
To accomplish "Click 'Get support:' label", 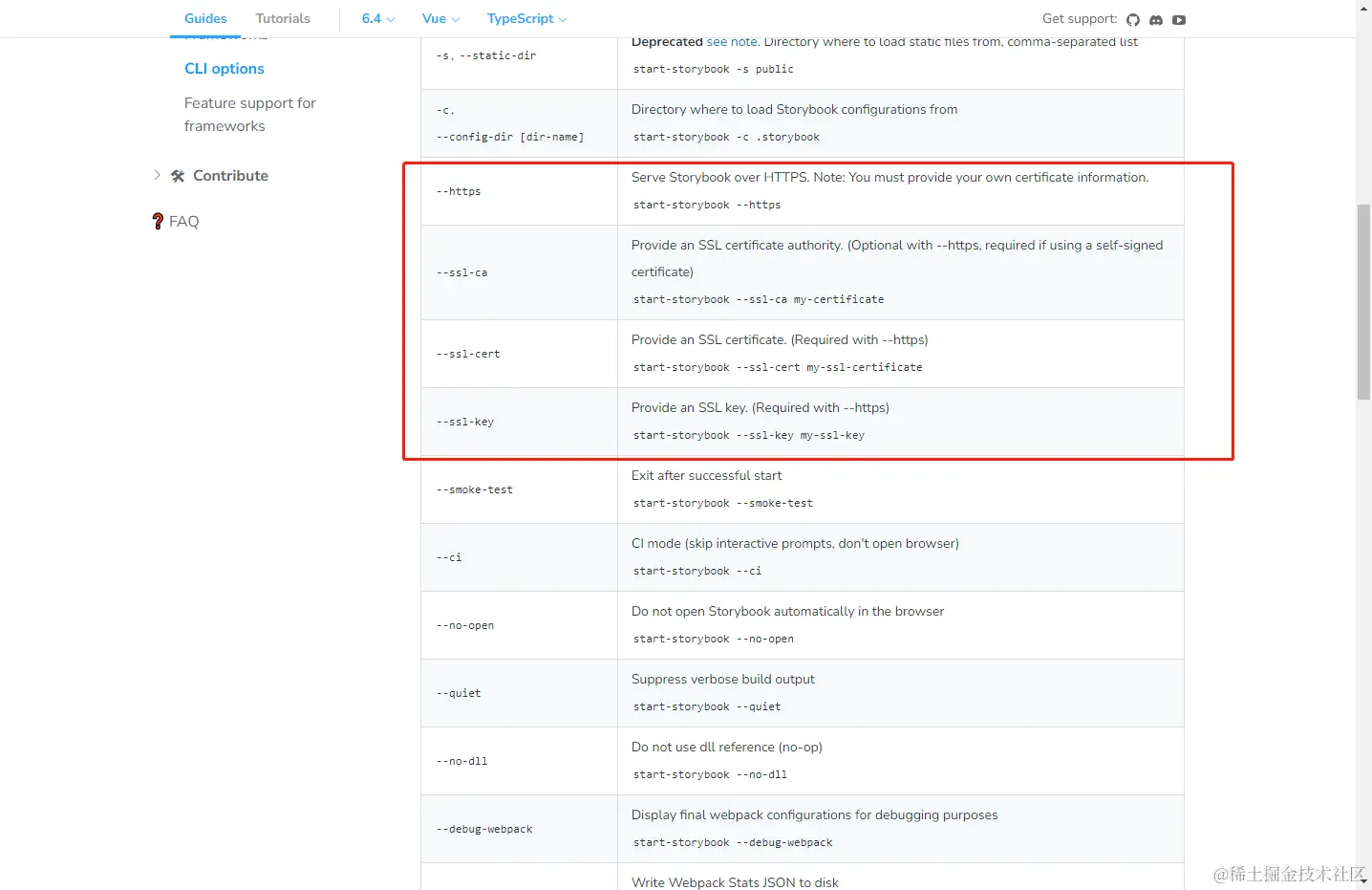I will [1080, 19].
